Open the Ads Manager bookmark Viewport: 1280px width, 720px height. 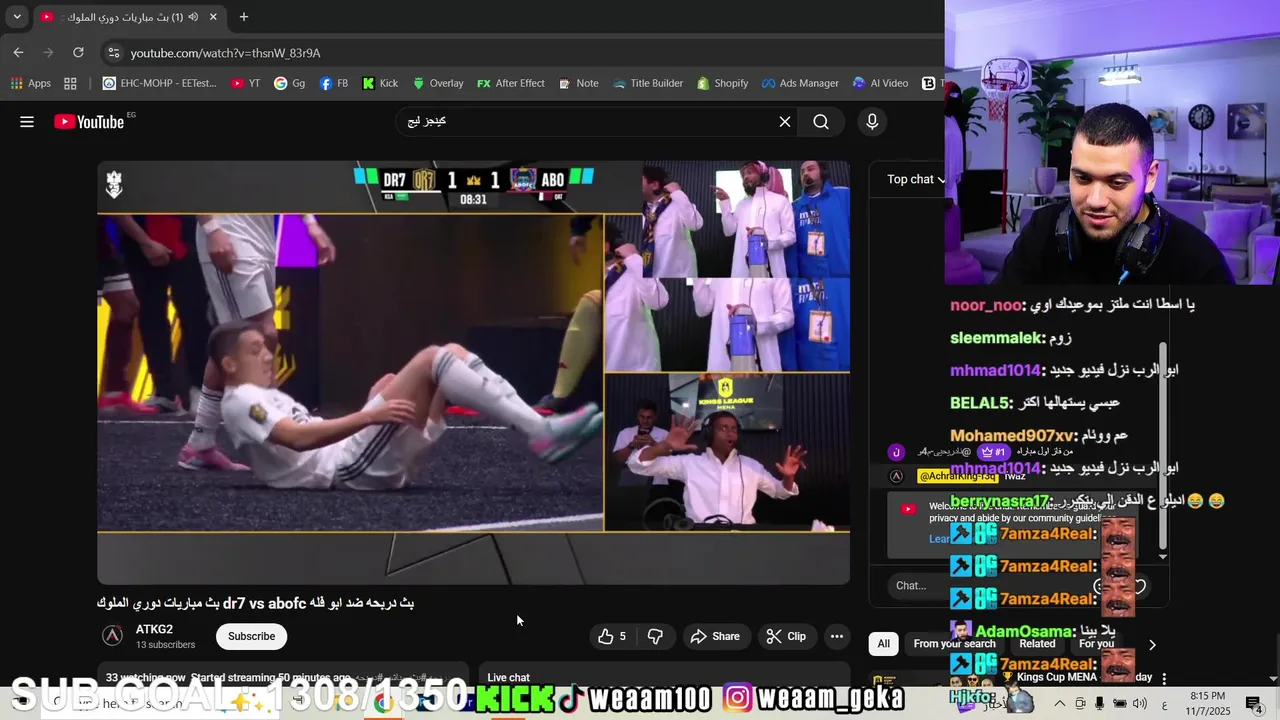pyautogui.click(x=801, y=83)
